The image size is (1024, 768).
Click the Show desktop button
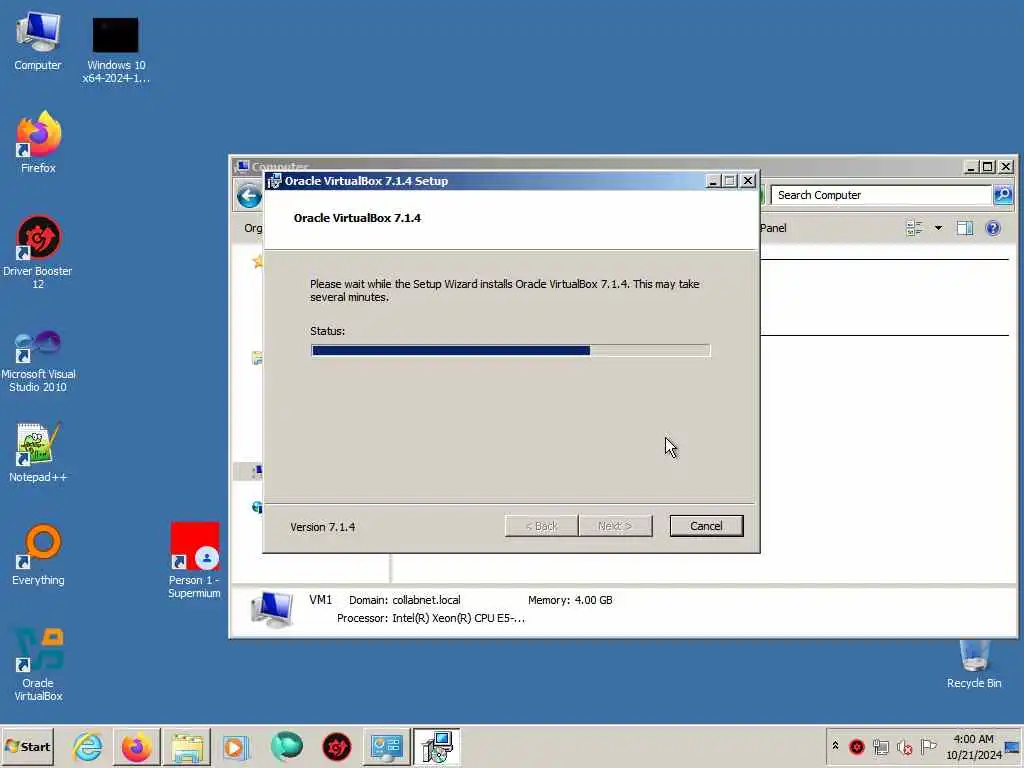coord(1012,746)
